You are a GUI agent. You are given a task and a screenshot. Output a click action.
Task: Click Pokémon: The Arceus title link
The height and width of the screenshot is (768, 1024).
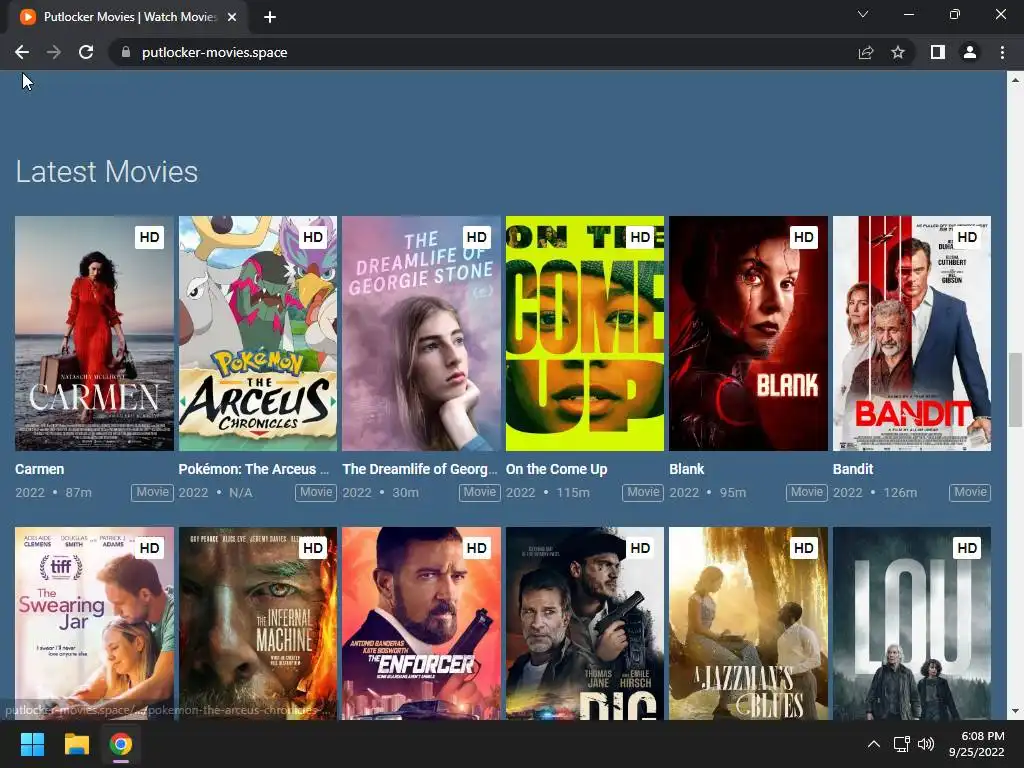(x=253, y=469)
